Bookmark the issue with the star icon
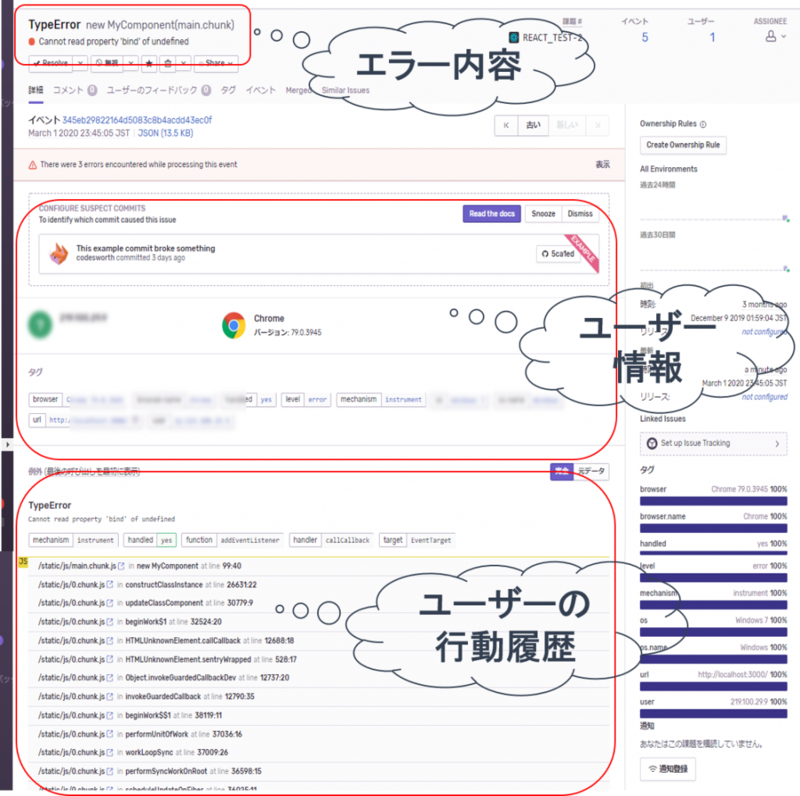The image size is (800, 796). (149, 63)
